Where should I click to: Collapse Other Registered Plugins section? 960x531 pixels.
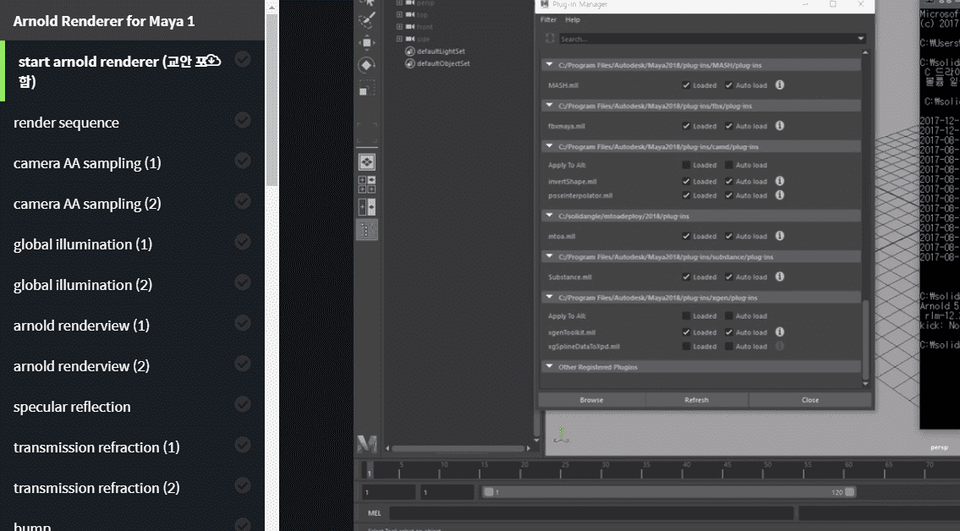pyautogui.click(x=549, y=366)
